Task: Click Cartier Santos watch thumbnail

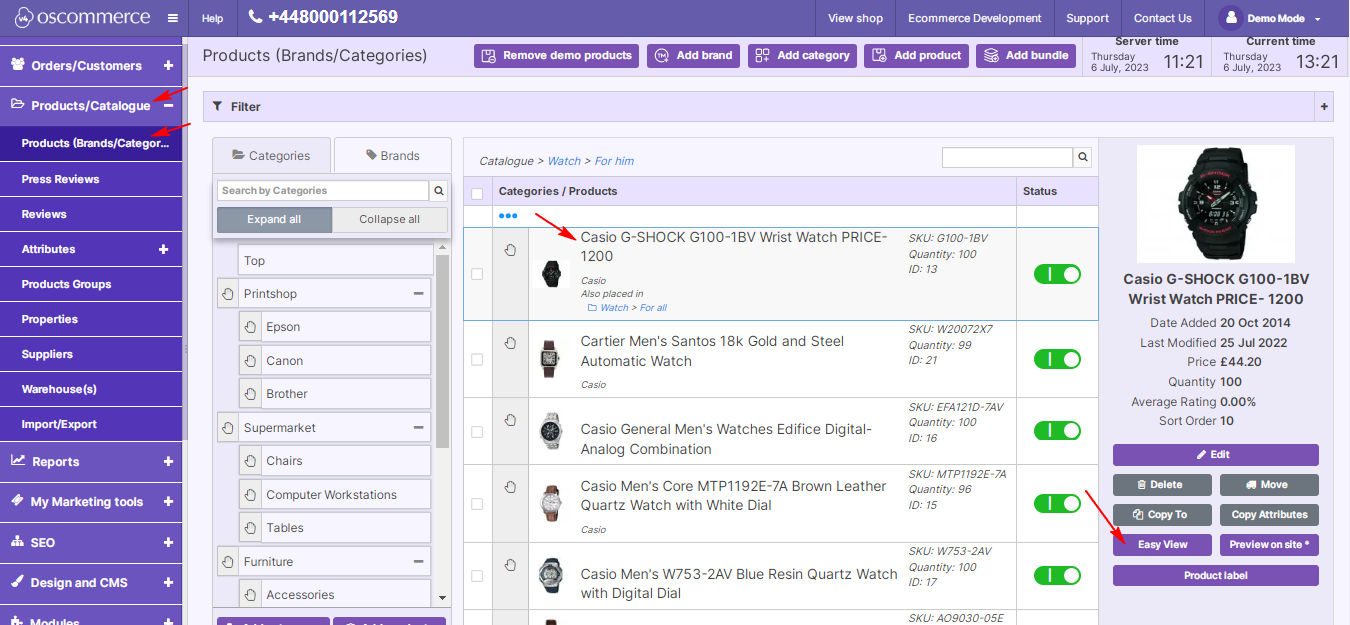Action: [549, 359]
